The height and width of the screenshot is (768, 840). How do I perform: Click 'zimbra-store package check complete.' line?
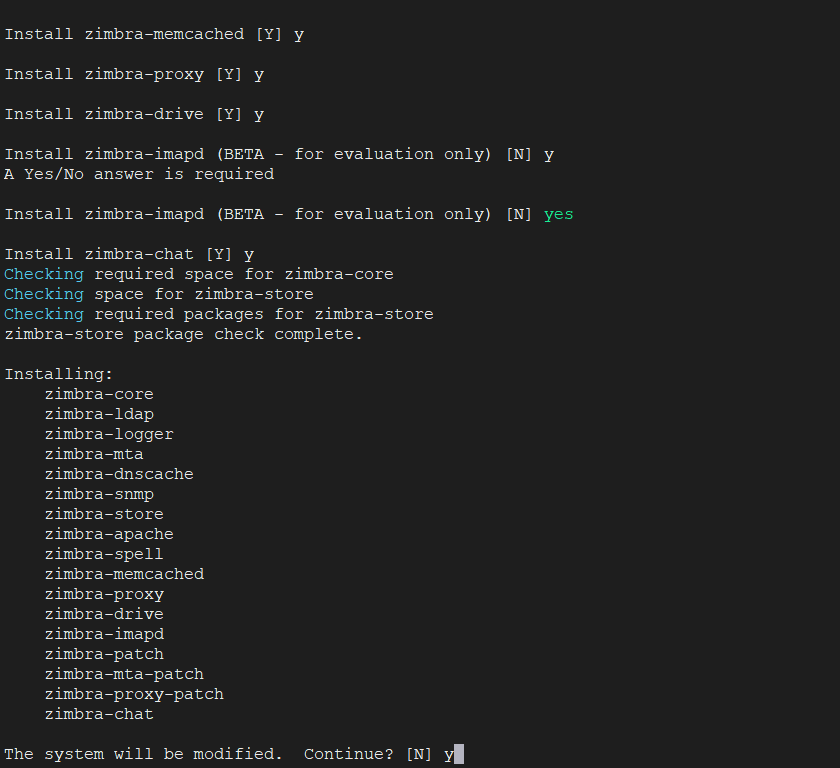click(184, 334)
